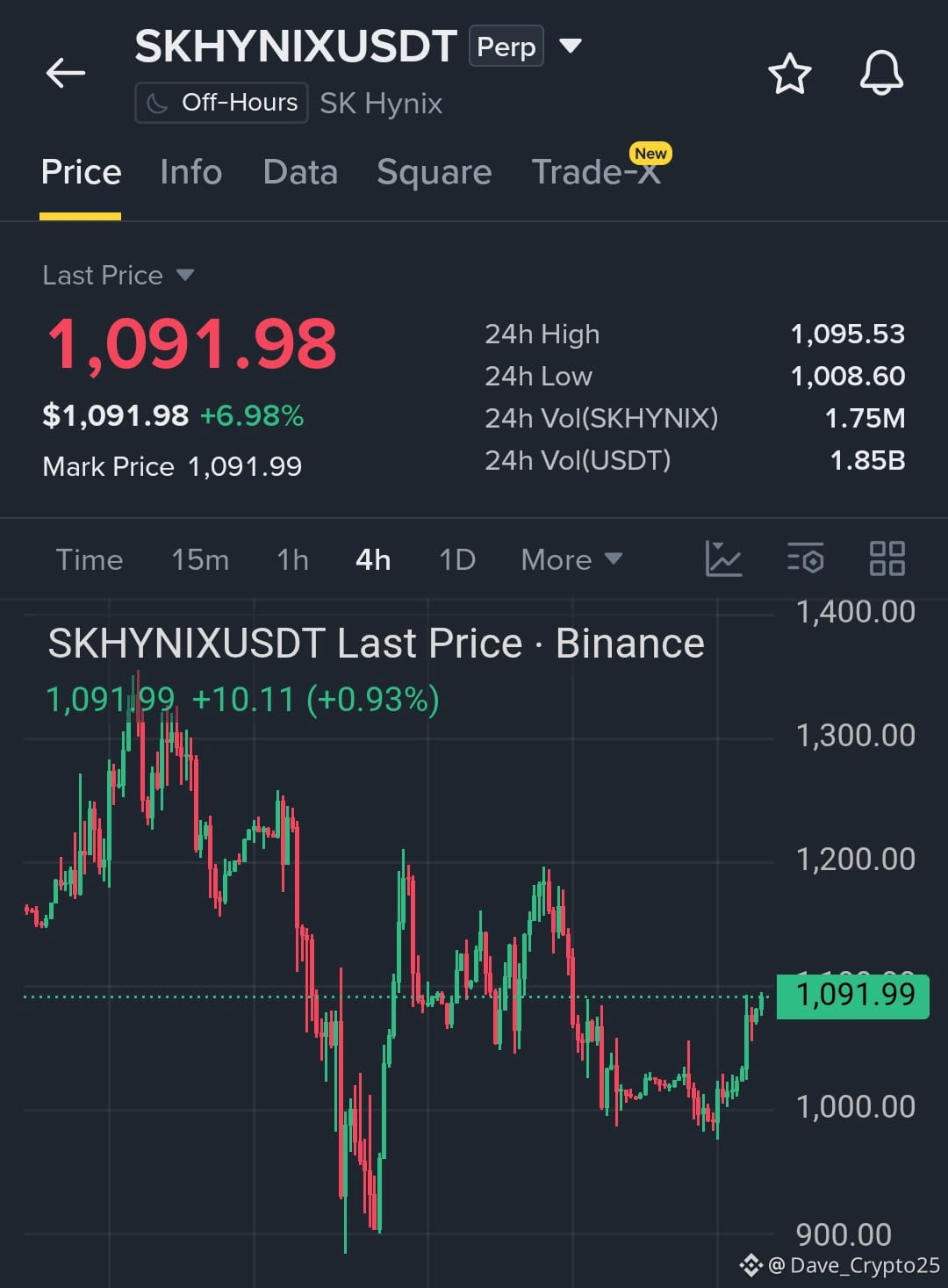Open the Data tab
Image resolution: width=948 pixels, height=1288 pixels.
click(x=300, y=172)
